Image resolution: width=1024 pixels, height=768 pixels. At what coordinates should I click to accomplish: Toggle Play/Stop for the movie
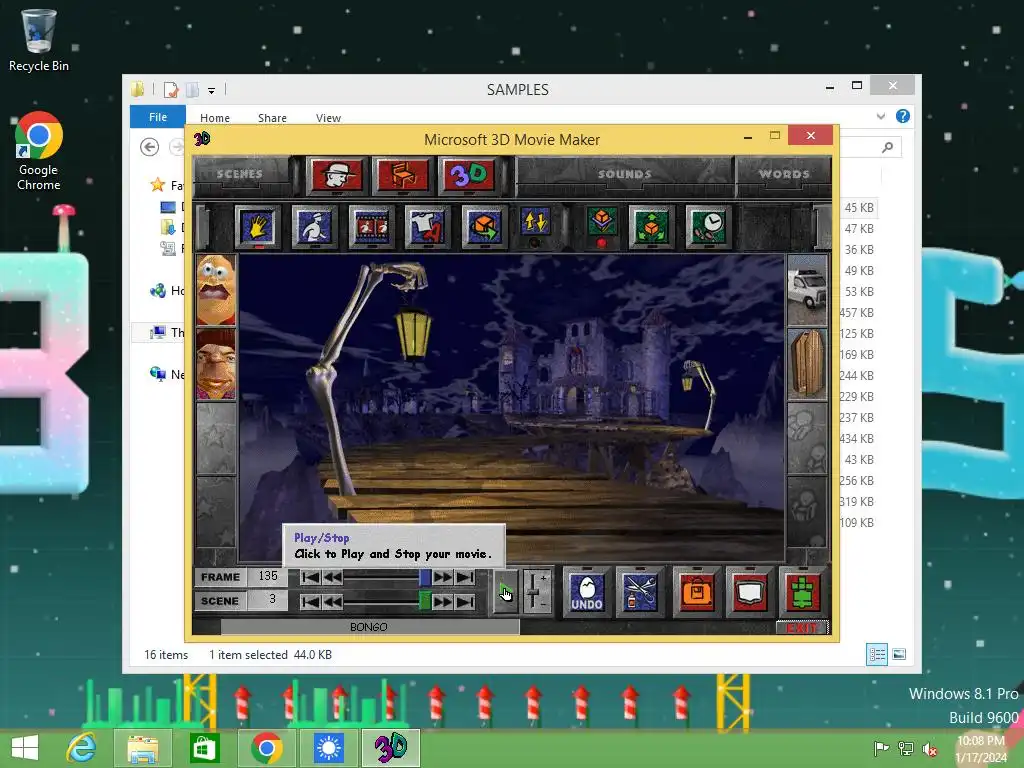point(505,592)
